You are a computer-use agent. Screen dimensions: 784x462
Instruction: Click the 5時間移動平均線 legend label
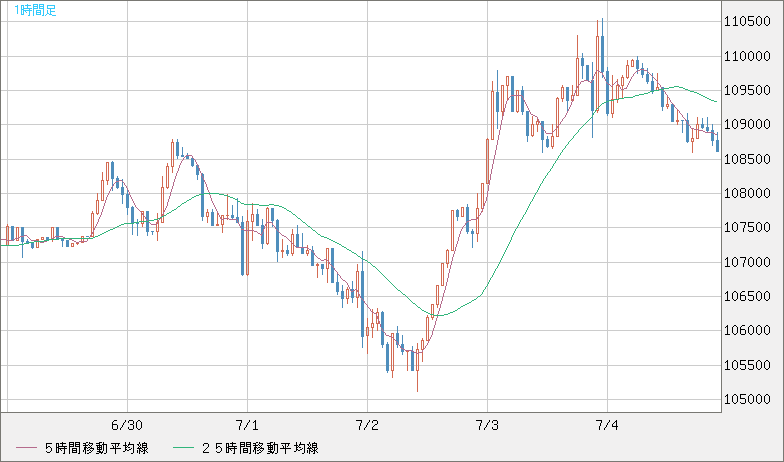[x=96, y=448]
